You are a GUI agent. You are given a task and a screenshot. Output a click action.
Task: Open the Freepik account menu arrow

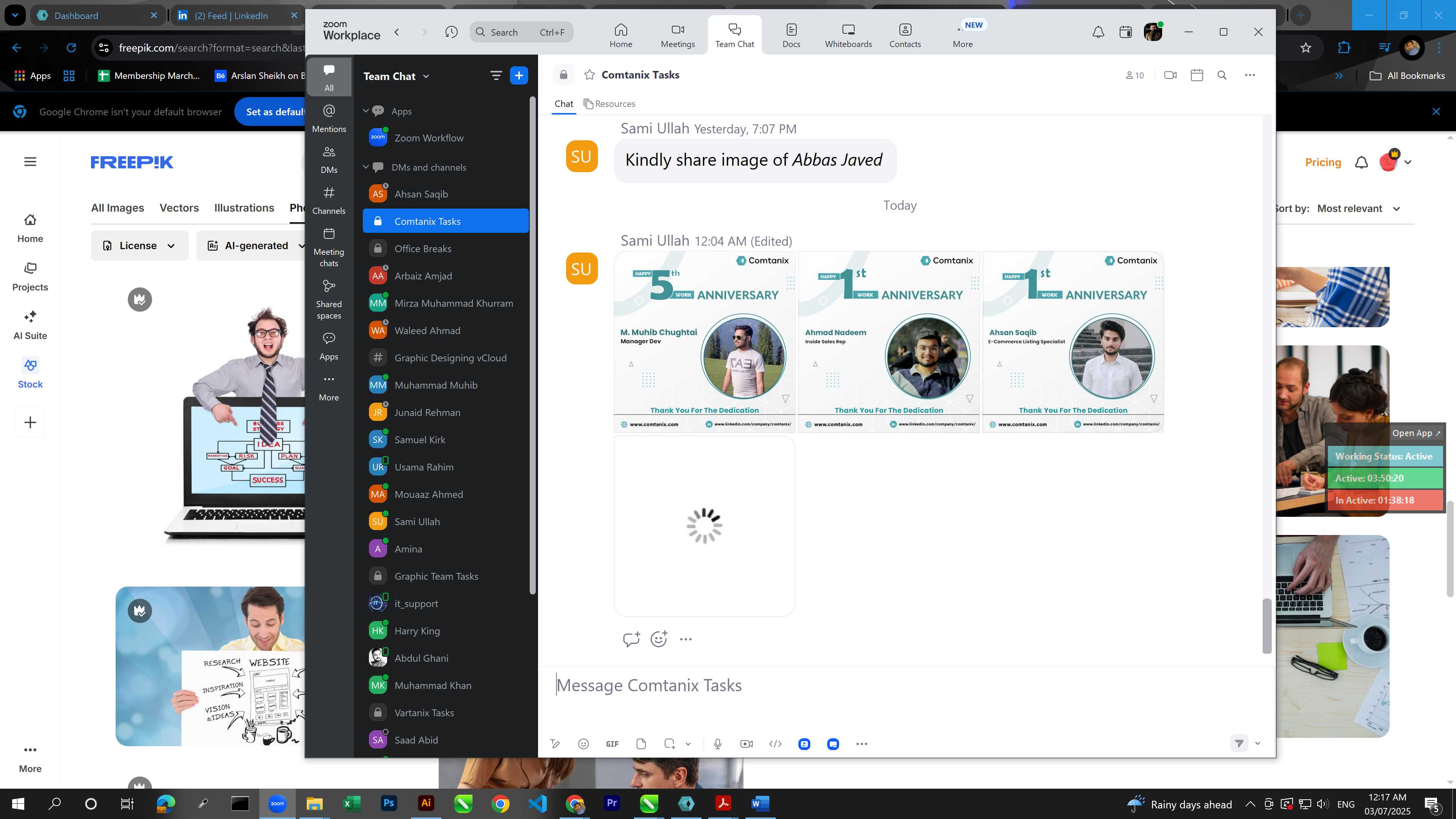(x=1408, y=162)
